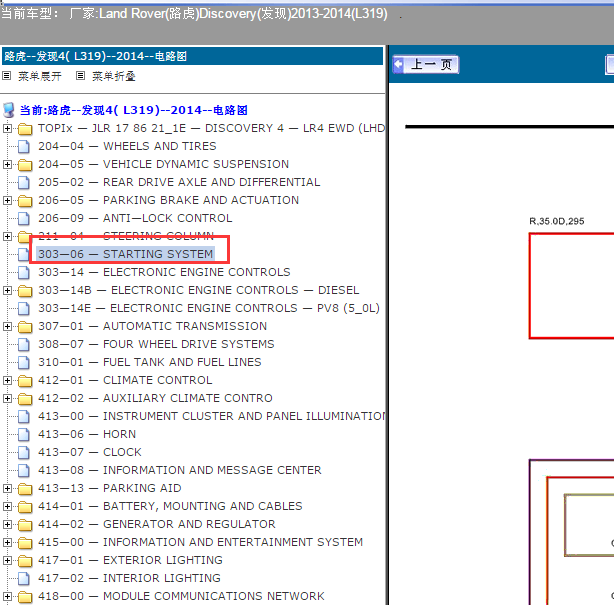Click document icon of 413-00 Instrument Cluster

click(x=24, y=417)
